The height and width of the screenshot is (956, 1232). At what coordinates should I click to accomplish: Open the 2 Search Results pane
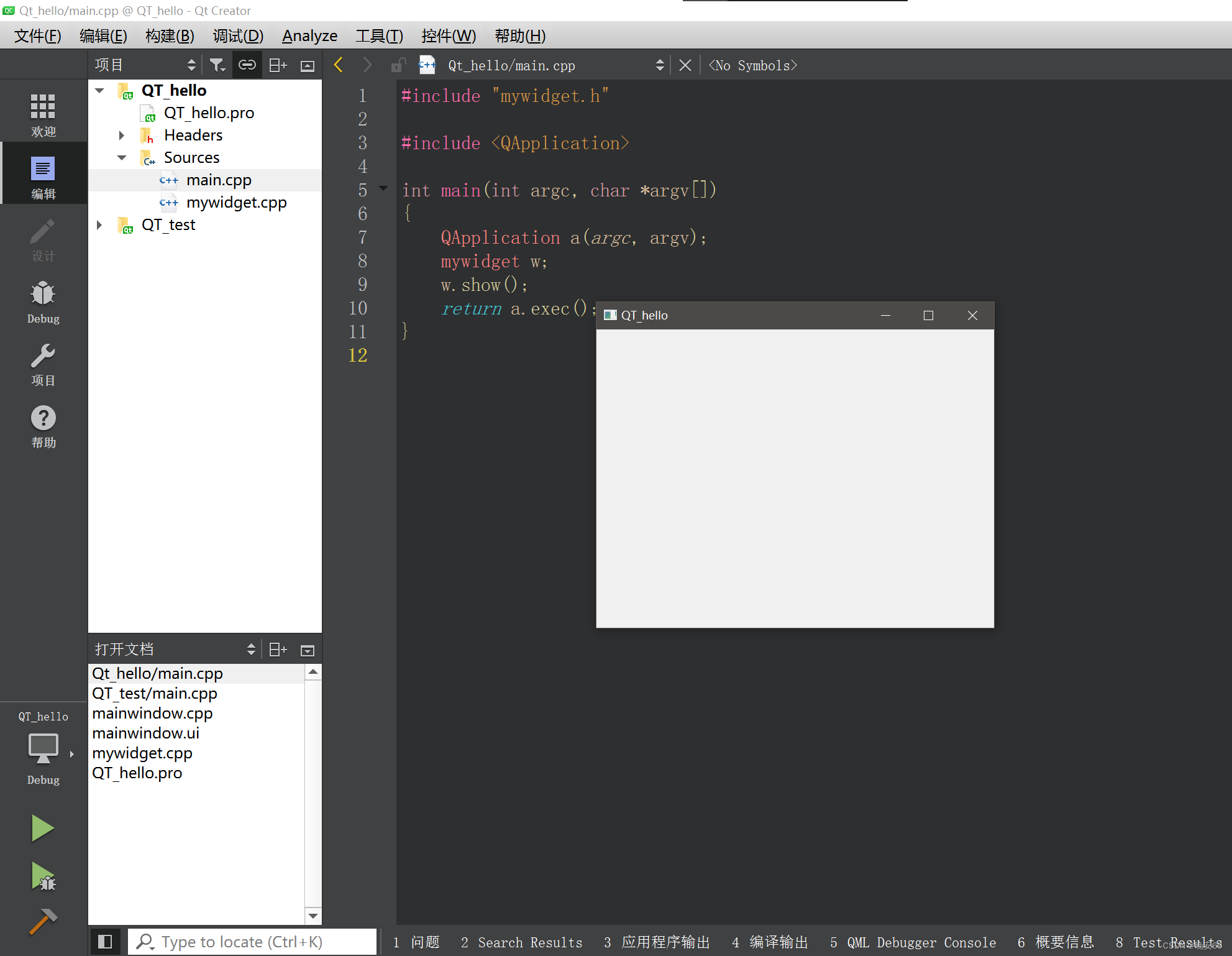coord(522,942)
